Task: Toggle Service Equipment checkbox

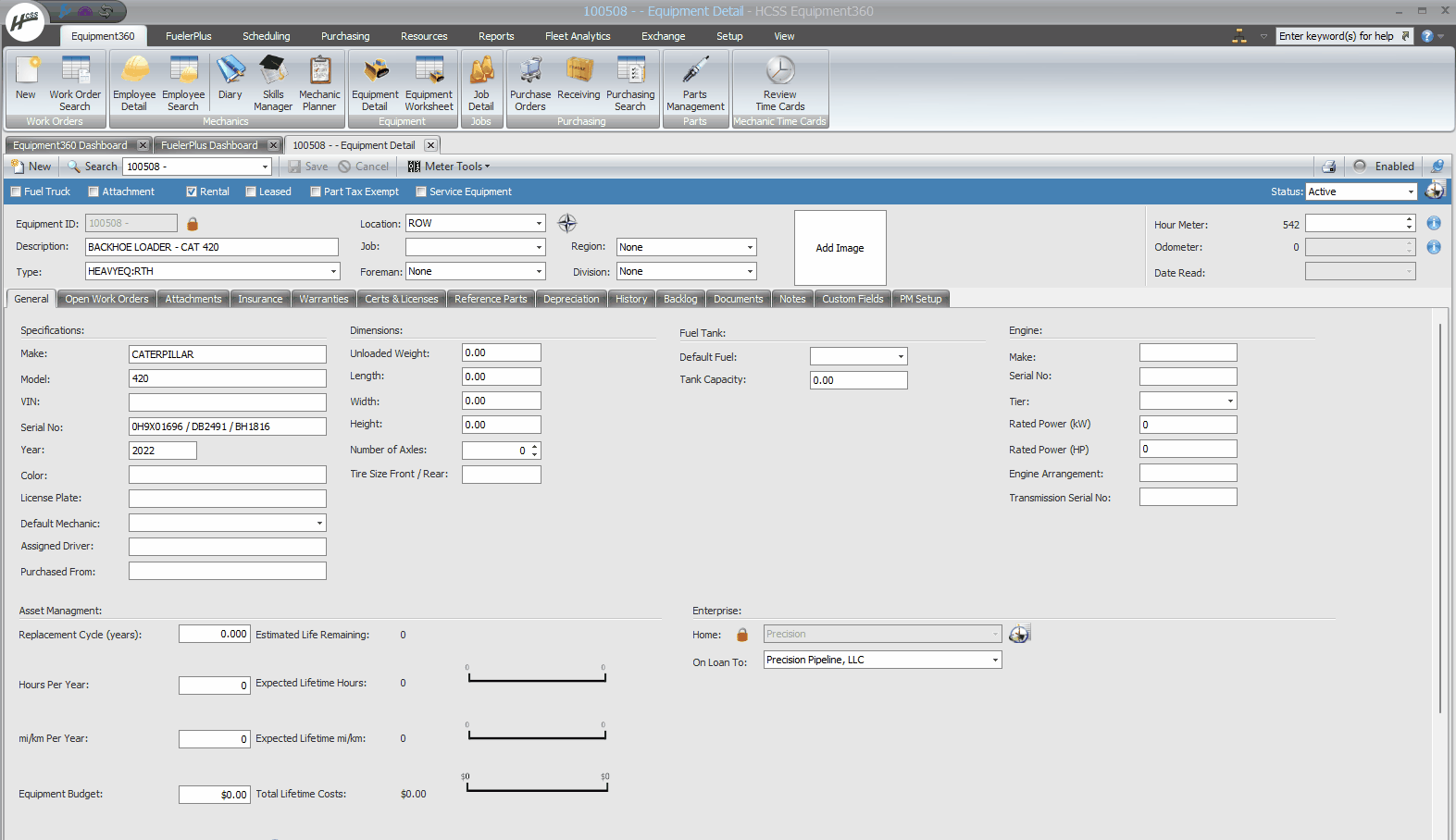Action: tap(421, 191)
